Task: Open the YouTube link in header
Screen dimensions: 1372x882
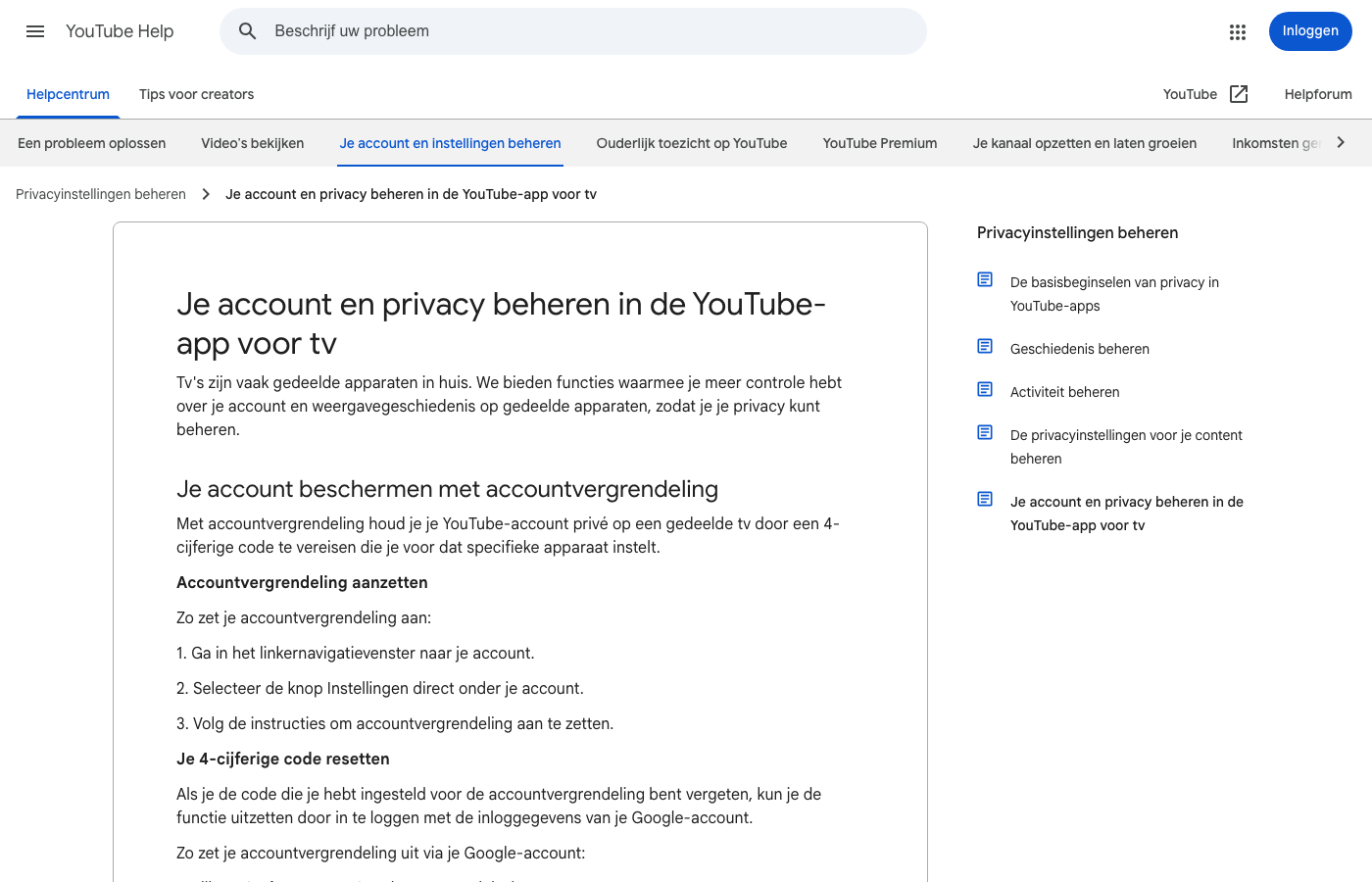Action: (x=1190, y=94)
